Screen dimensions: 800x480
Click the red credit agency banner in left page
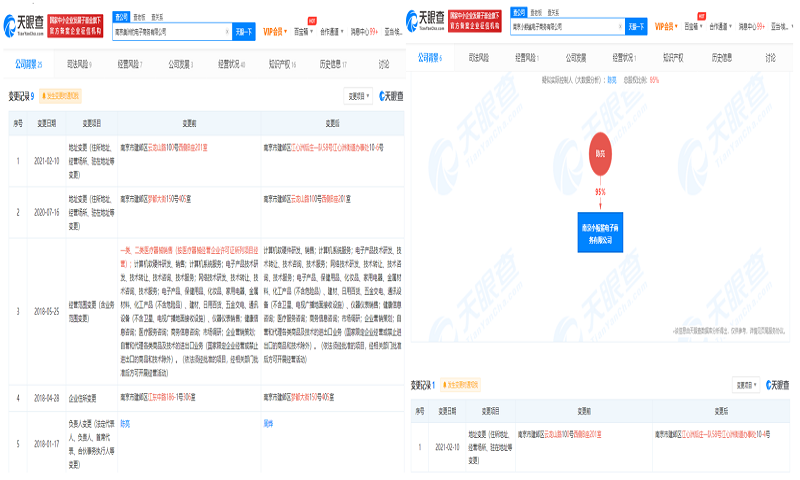click(75, 26)
